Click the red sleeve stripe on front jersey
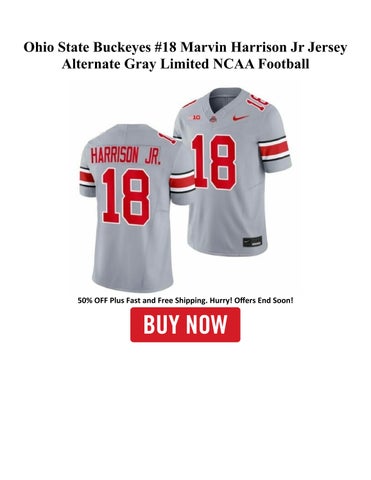This screenshot has width=371, height=480. tap(273, 149)
